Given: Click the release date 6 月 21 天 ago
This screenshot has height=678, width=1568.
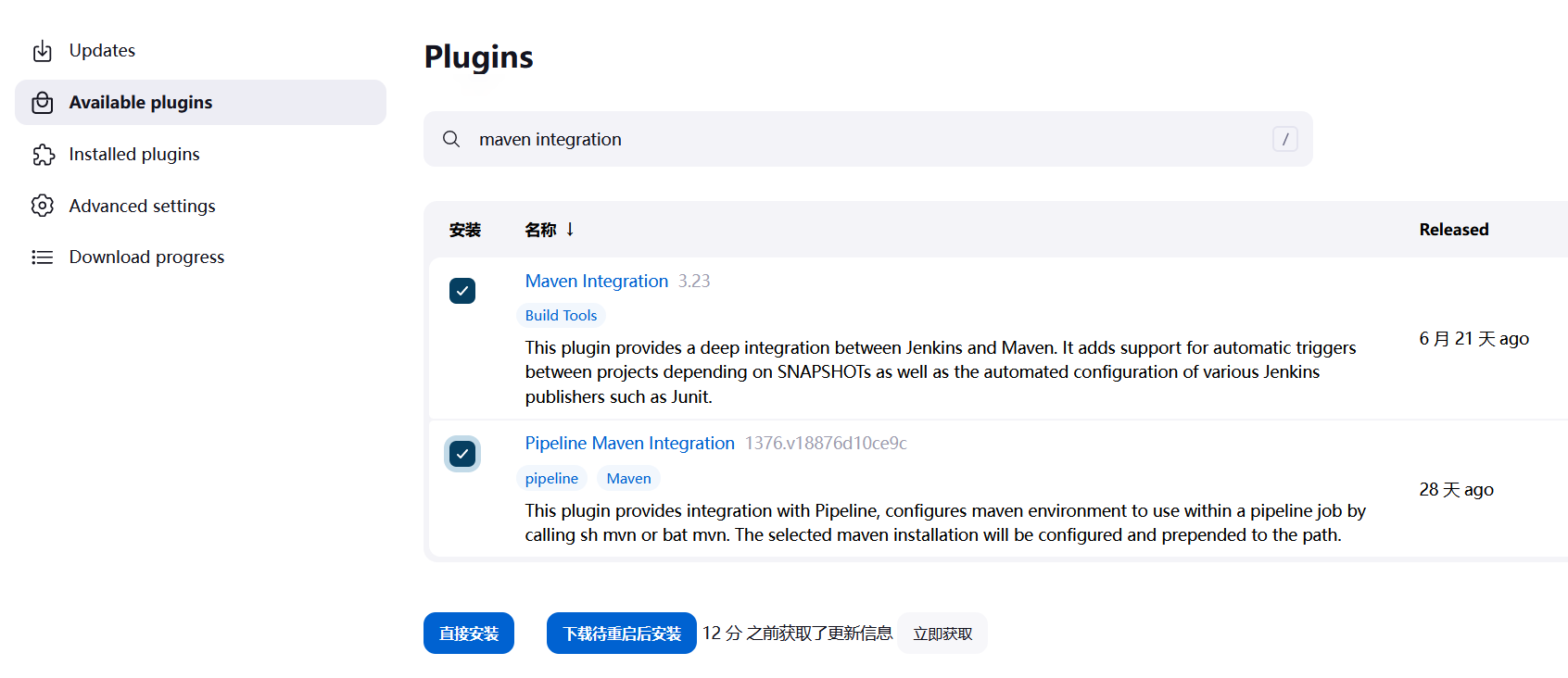Looking at the screenshot, I should click(1473, 339).
